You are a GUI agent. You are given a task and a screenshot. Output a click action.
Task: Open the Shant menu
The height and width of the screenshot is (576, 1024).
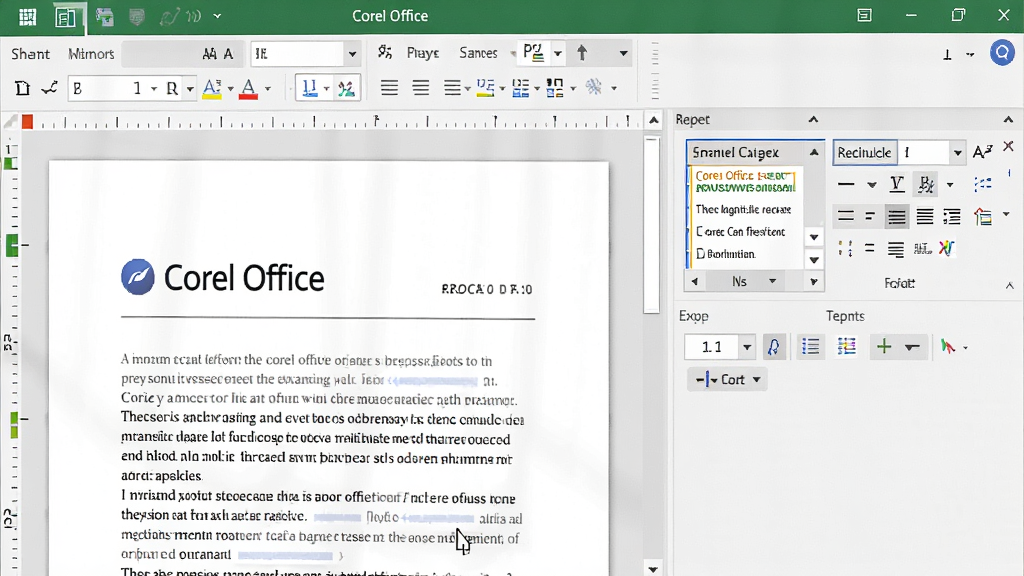[x=30, y=54]
